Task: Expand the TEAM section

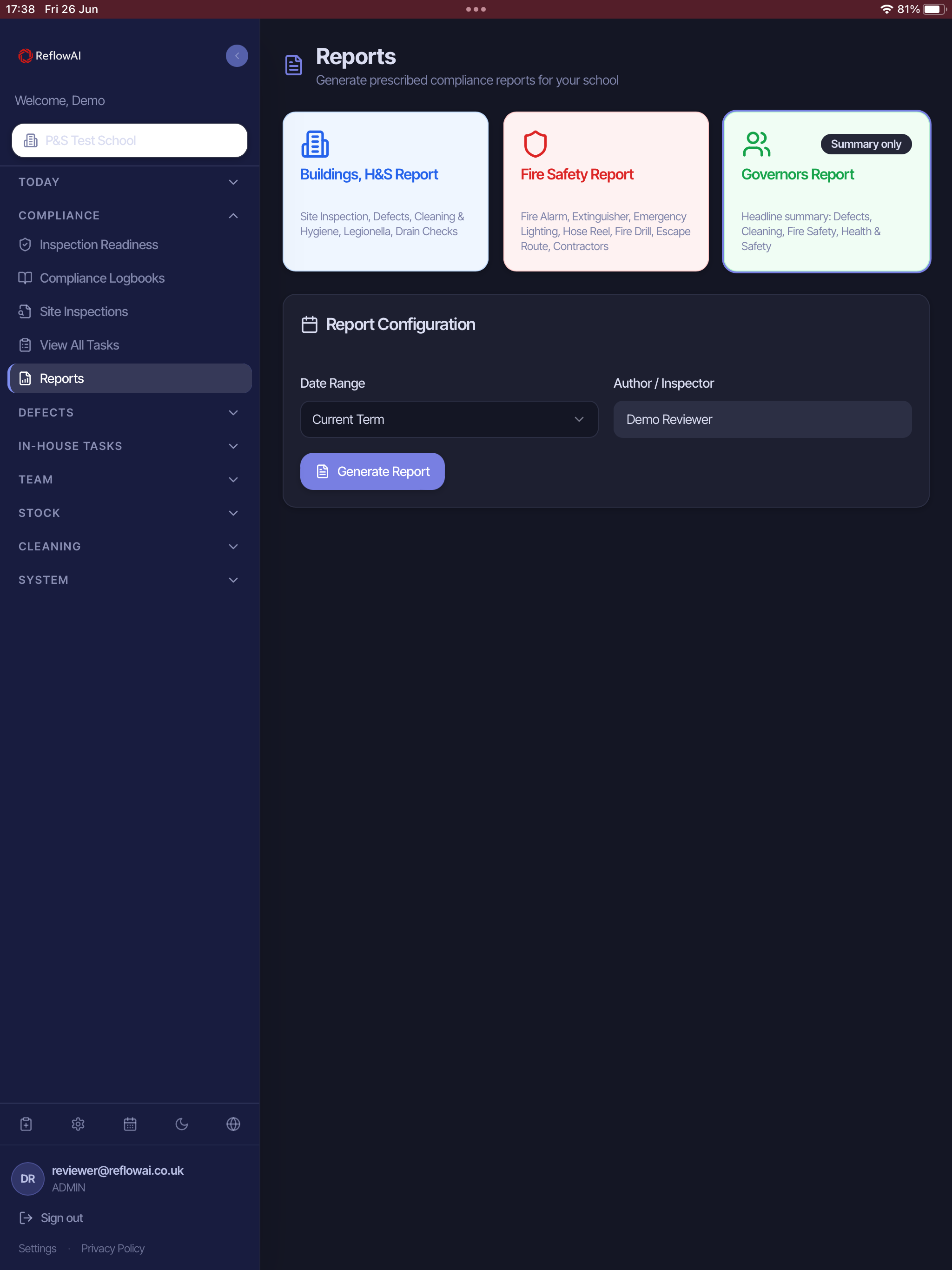Action: point(130,479)
